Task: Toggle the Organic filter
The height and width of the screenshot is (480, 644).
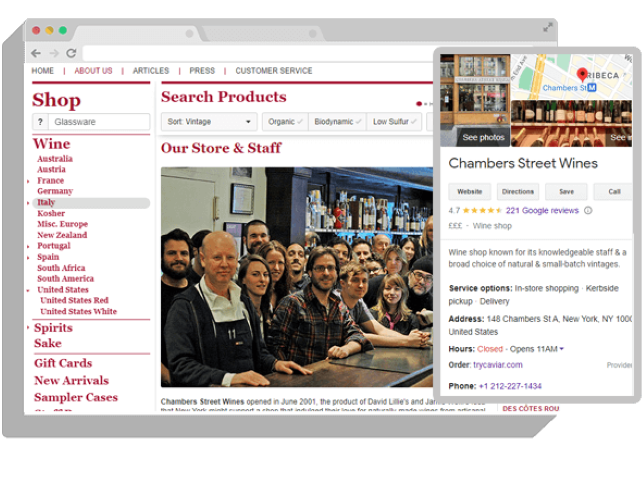Action: click(285, 122)
